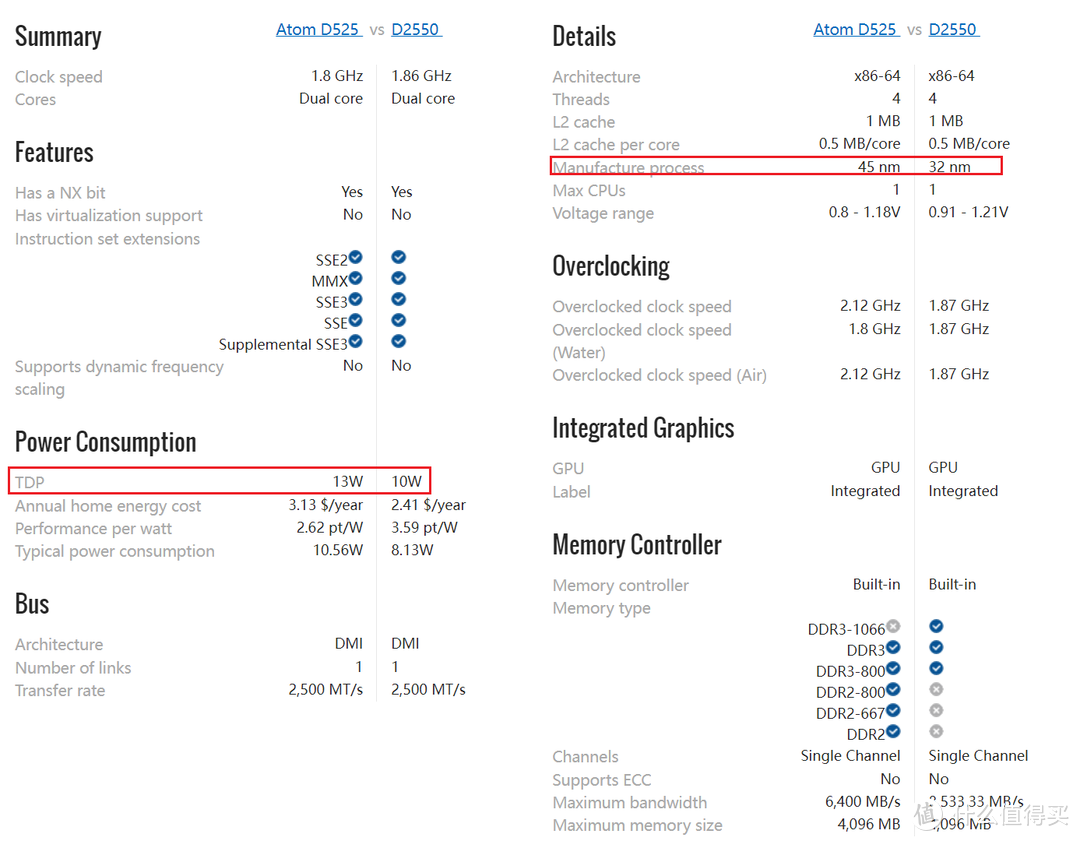Click the TDP label
The width and height of the screenshot is (1080, 841).
pyautogui.click(x=30, y=482)
